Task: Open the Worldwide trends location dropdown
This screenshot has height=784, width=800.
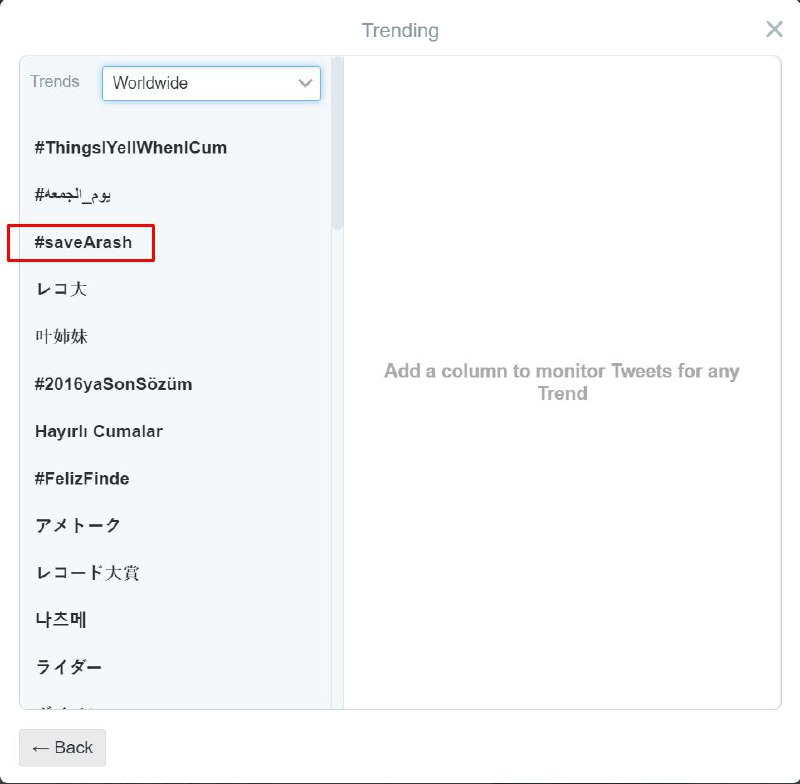Action: click(211, 83)
